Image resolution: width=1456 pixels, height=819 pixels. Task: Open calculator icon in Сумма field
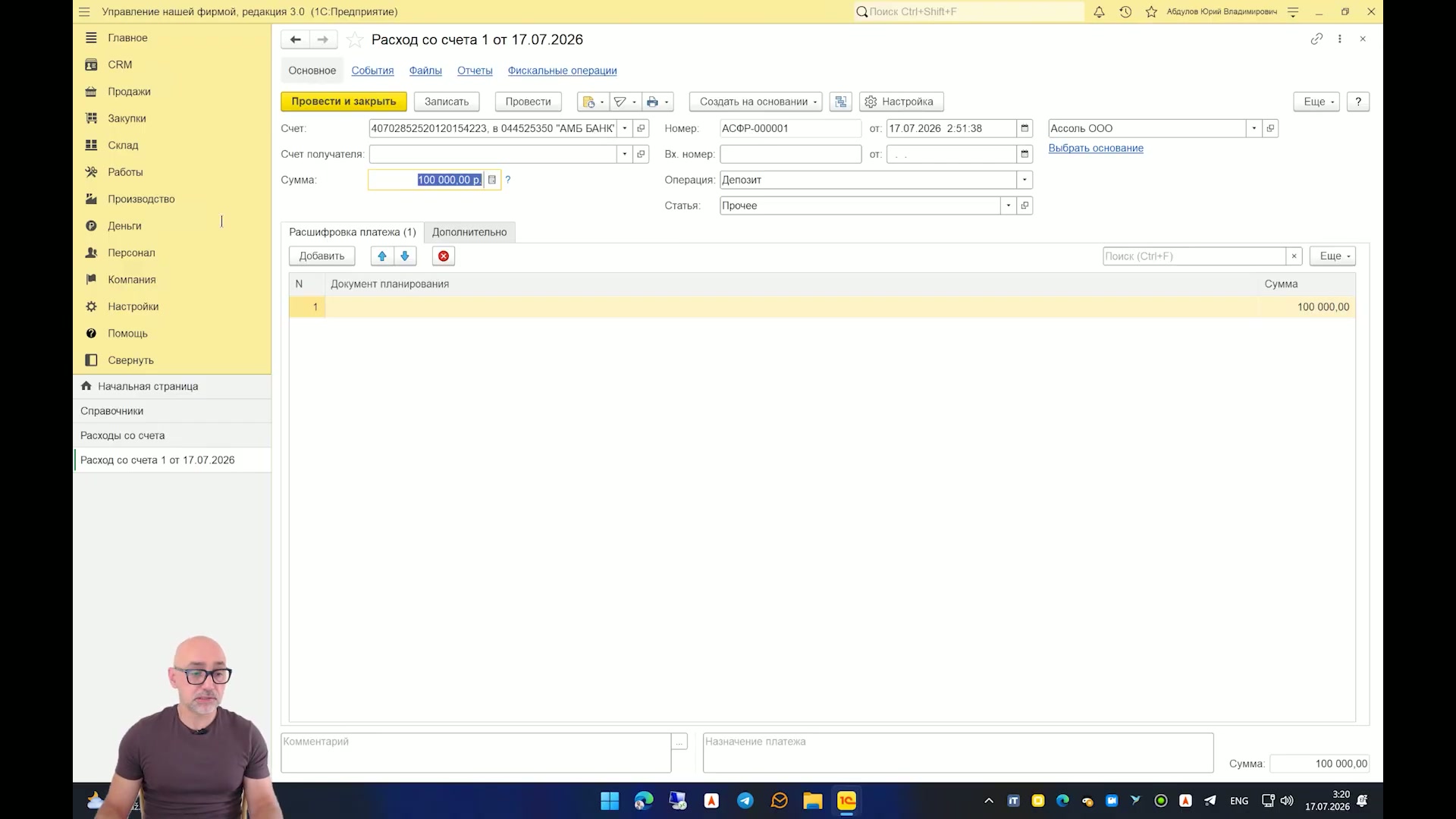pos(492,180)
